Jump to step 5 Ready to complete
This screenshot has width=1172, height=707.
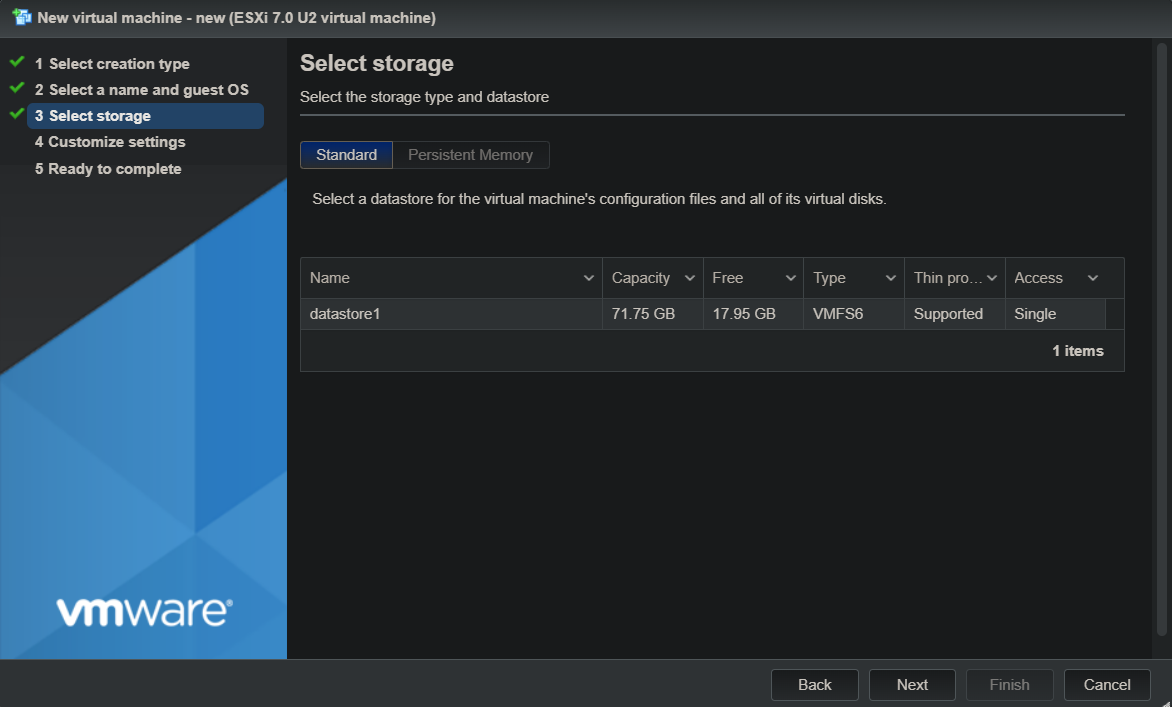pyautogui.click(x=108, y=169)
